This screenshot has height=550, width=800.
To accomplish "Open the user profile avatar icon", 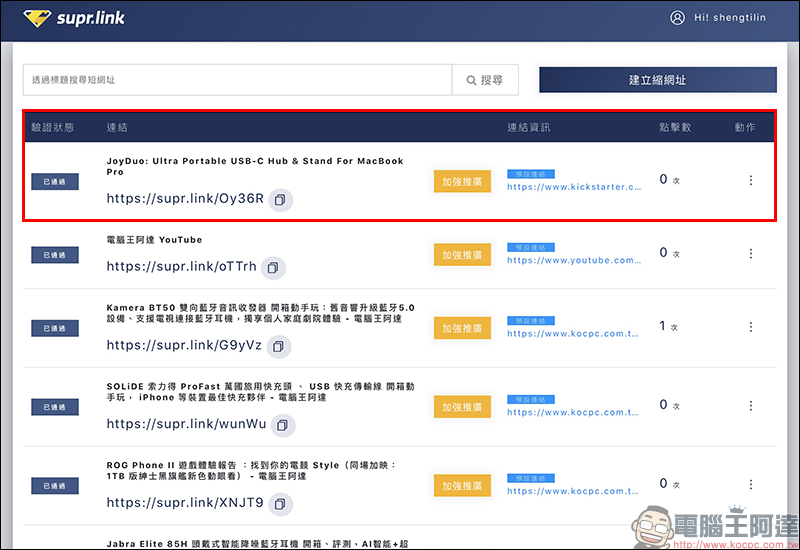I will pyautogui.click(x=677, y=18).
